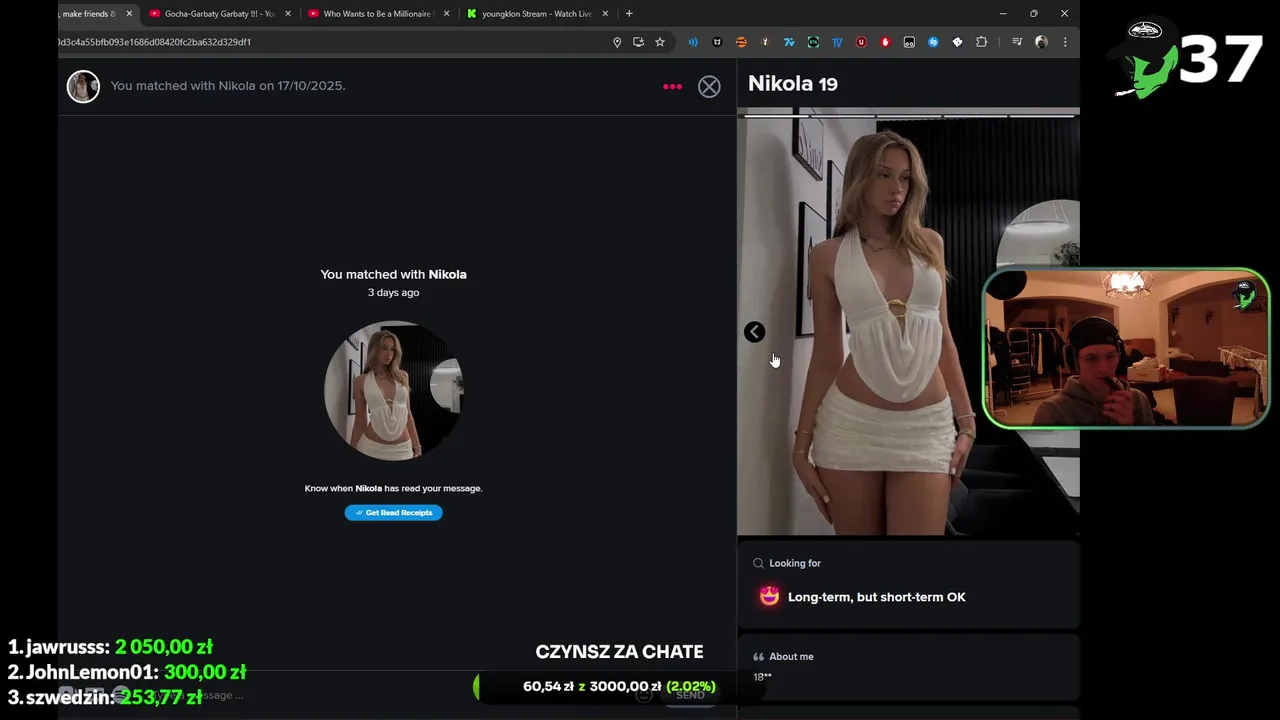This screenshot has width=1280, height=720.
Task: Click the install app icon in address bar
Action: [x=638, y=42]
